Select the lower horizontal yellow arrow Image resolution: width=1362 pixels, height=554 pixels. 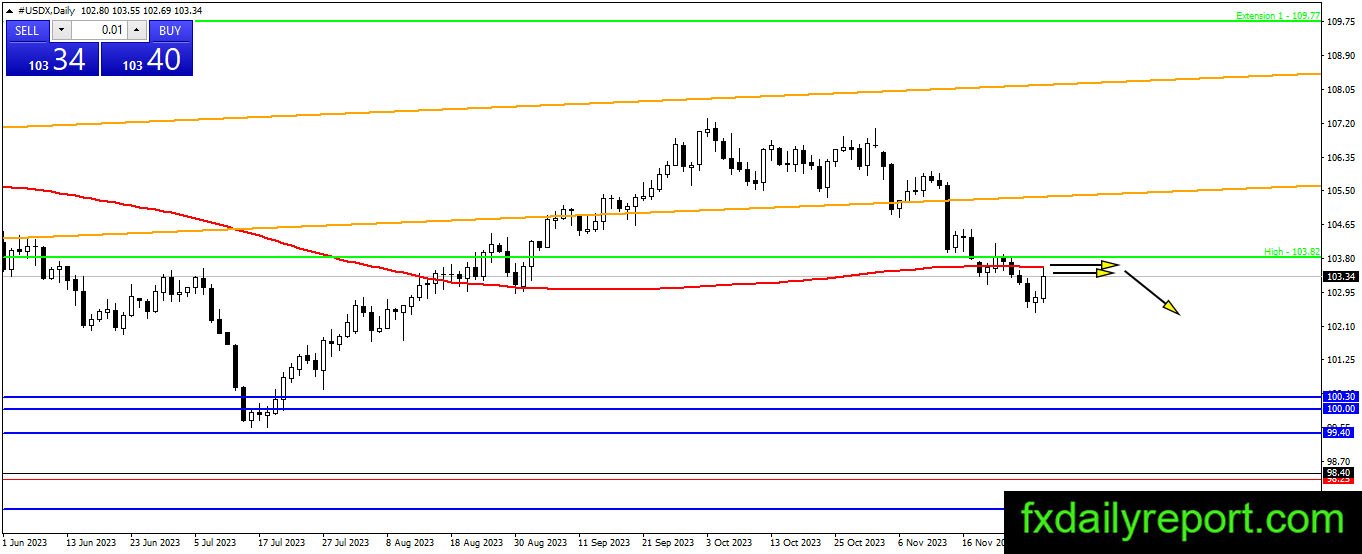click(x=1083, y=273)
